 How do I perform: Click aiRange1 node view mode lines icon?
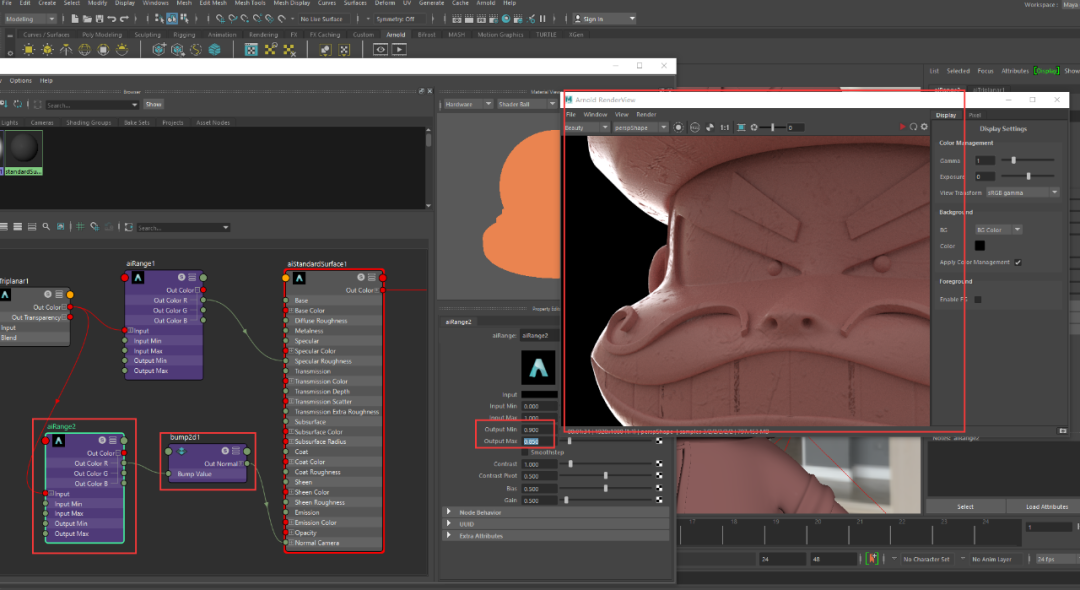pyautogui.click(x=192, y=277)
